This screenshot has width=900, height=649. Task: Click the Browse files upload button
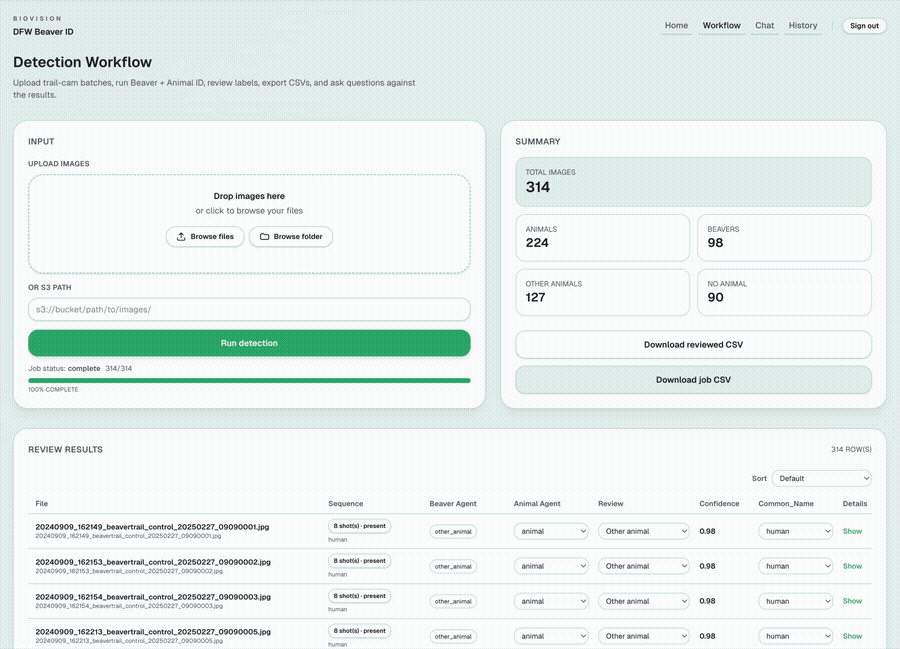[205, 237]
